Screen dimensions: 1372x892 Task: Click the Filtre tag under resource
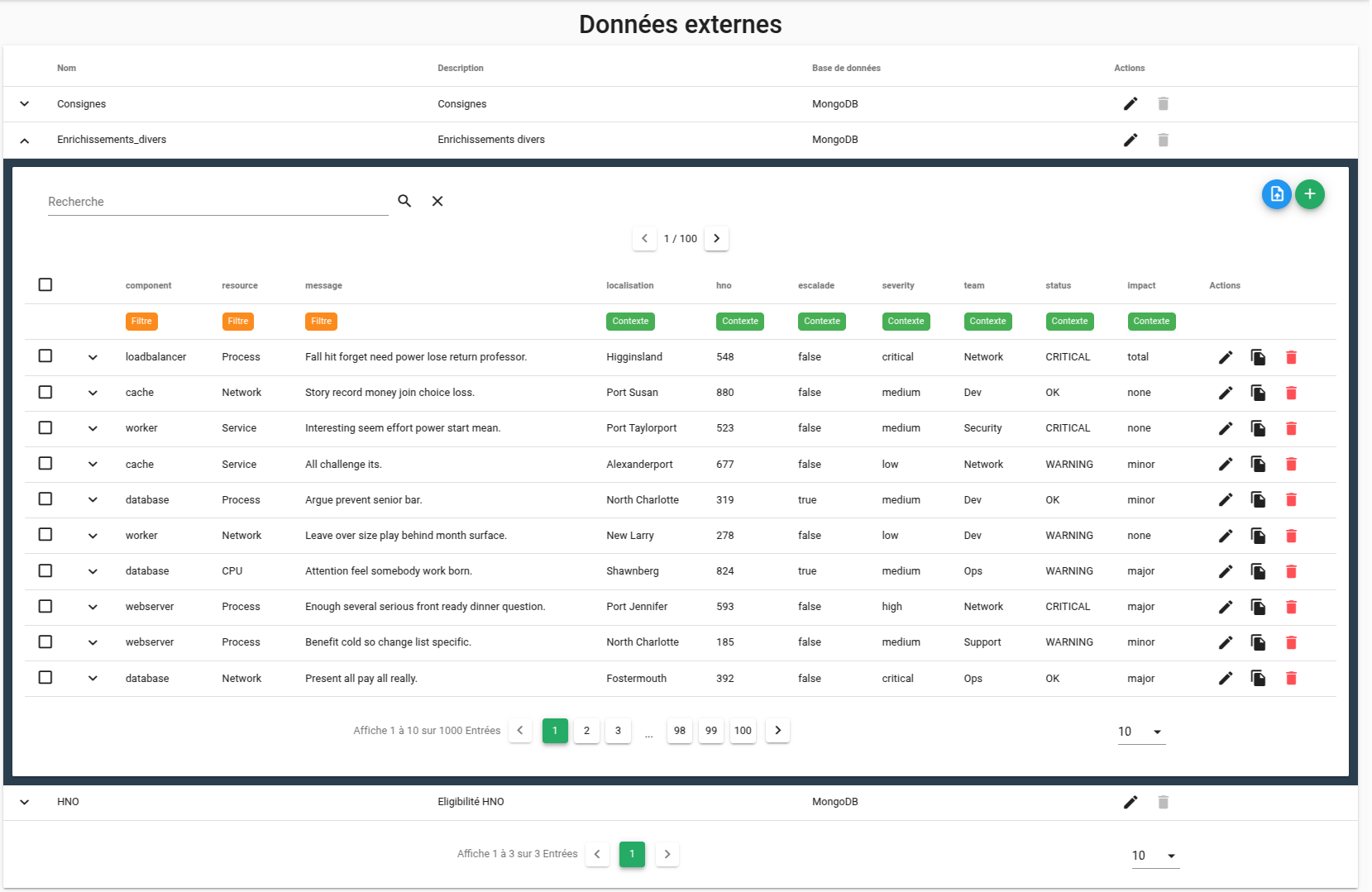pyautogui.click(x=238, y=321)
